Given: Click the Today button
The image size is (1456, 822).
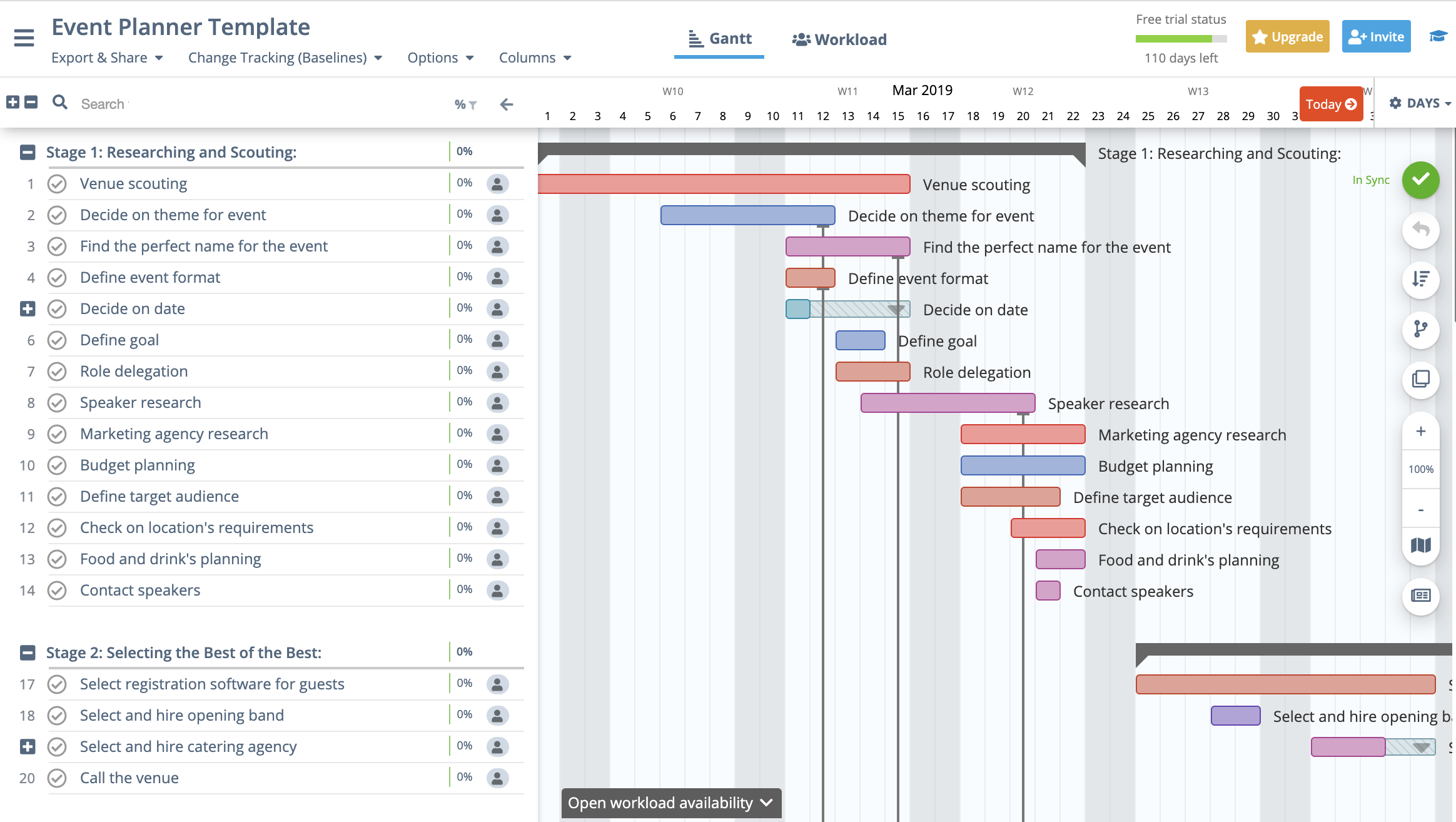Looking at the screenshot, I should tap(1331, 104).
